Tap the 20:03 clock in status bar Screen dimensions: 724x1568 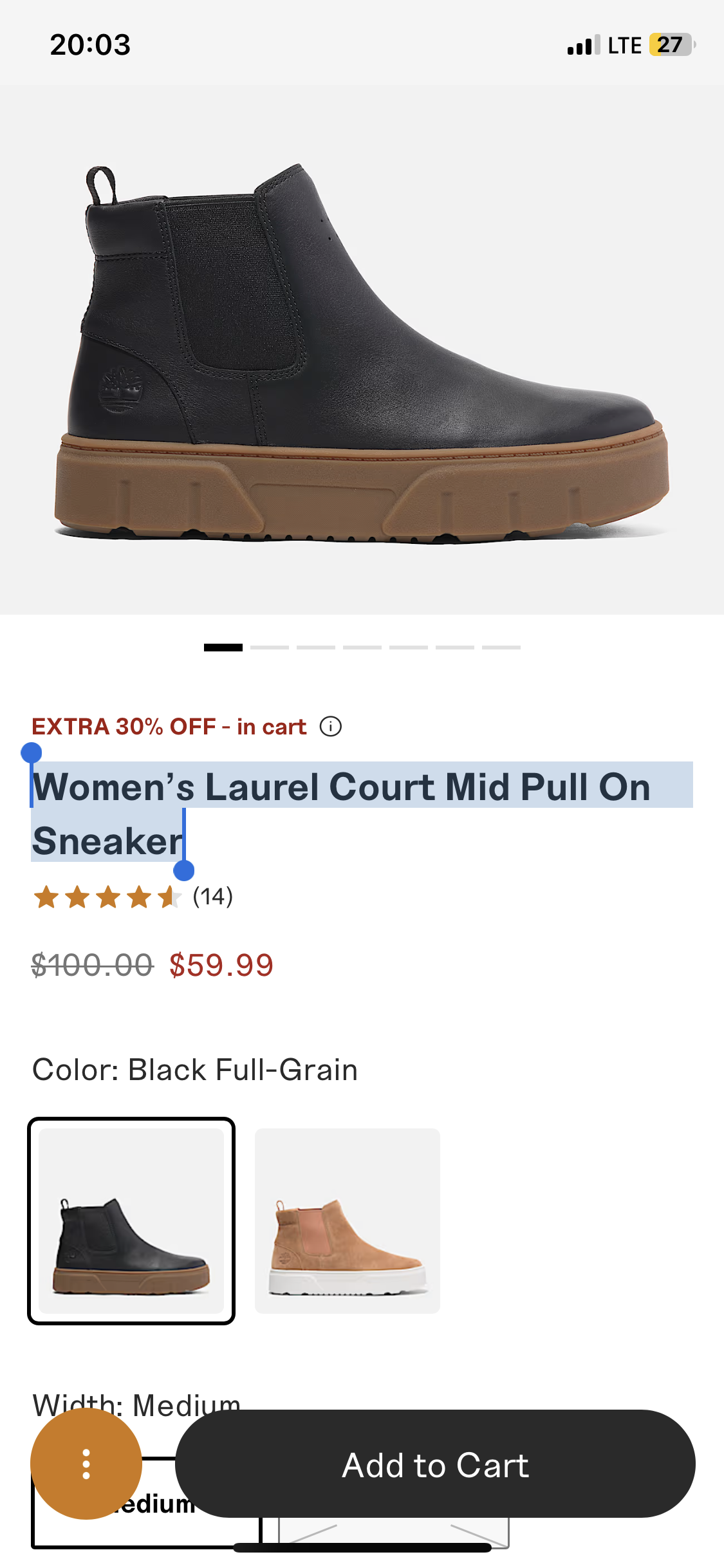point(90,45)
